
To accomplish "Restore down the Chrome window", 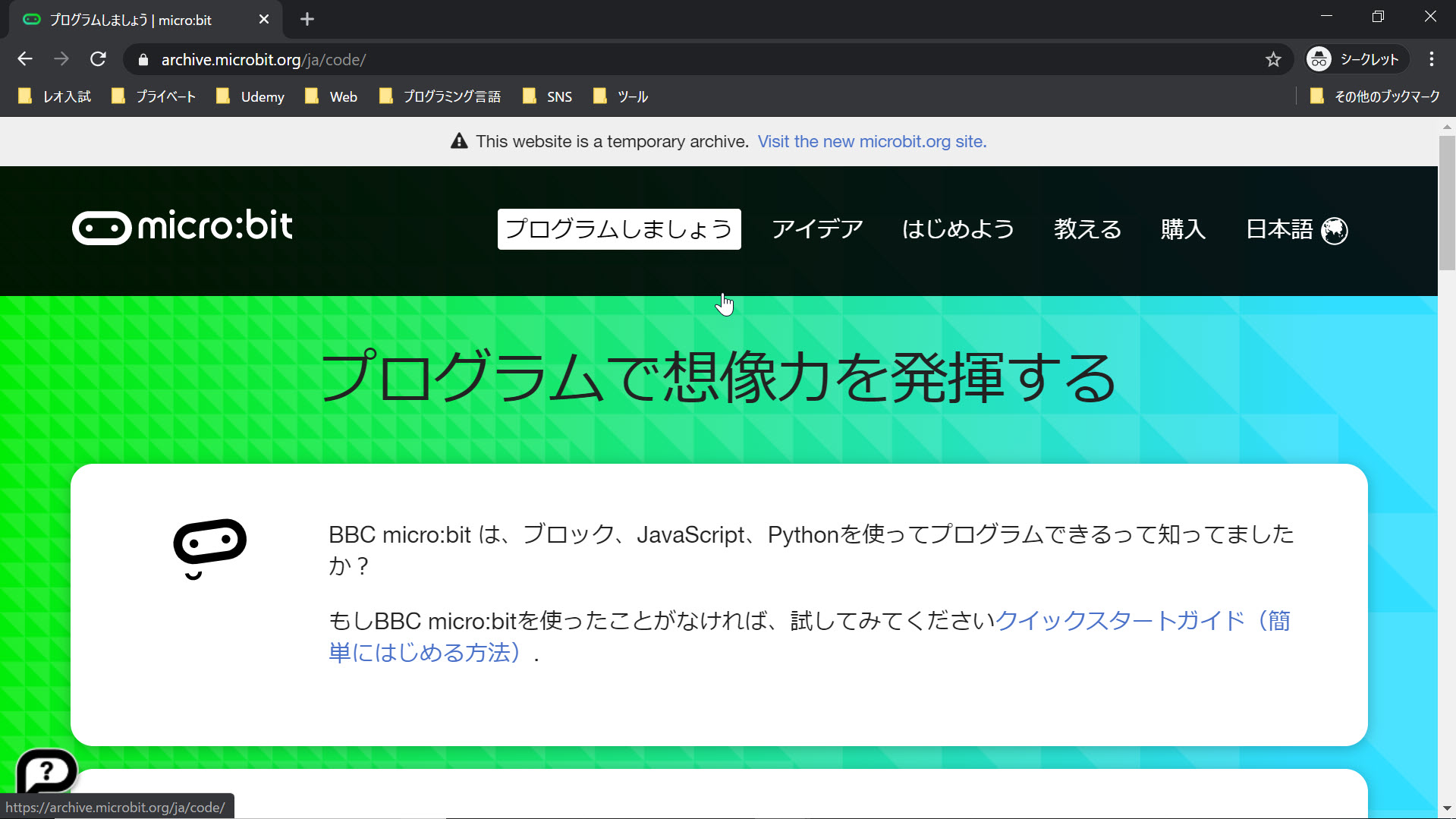I will [1378, 17].
